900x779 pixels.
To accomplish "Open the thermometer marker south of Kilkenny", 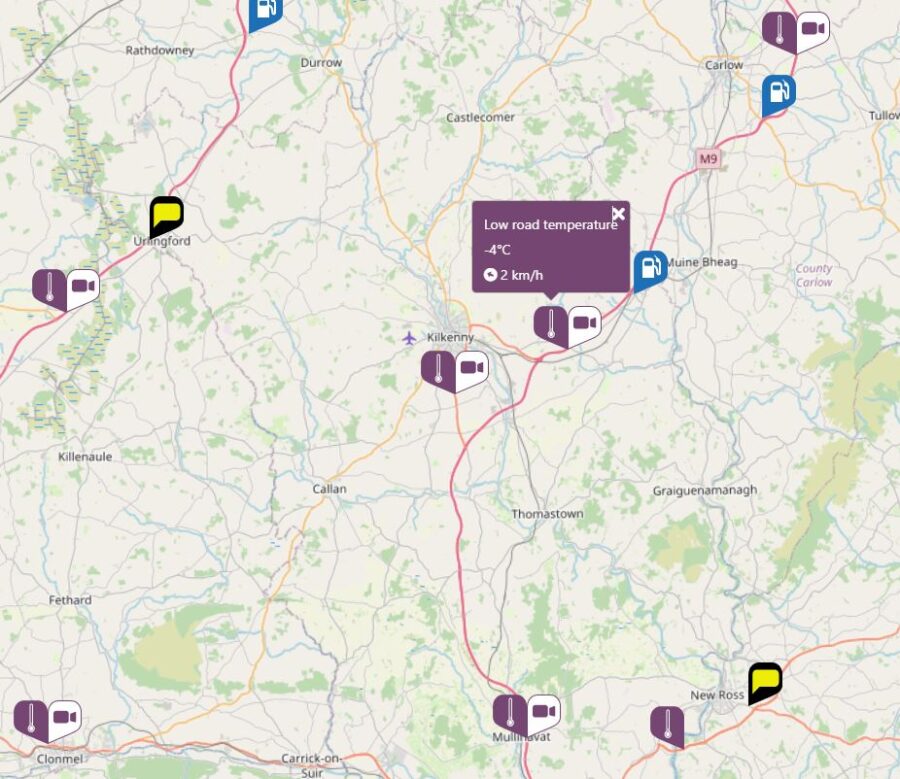I will (438, 371).
